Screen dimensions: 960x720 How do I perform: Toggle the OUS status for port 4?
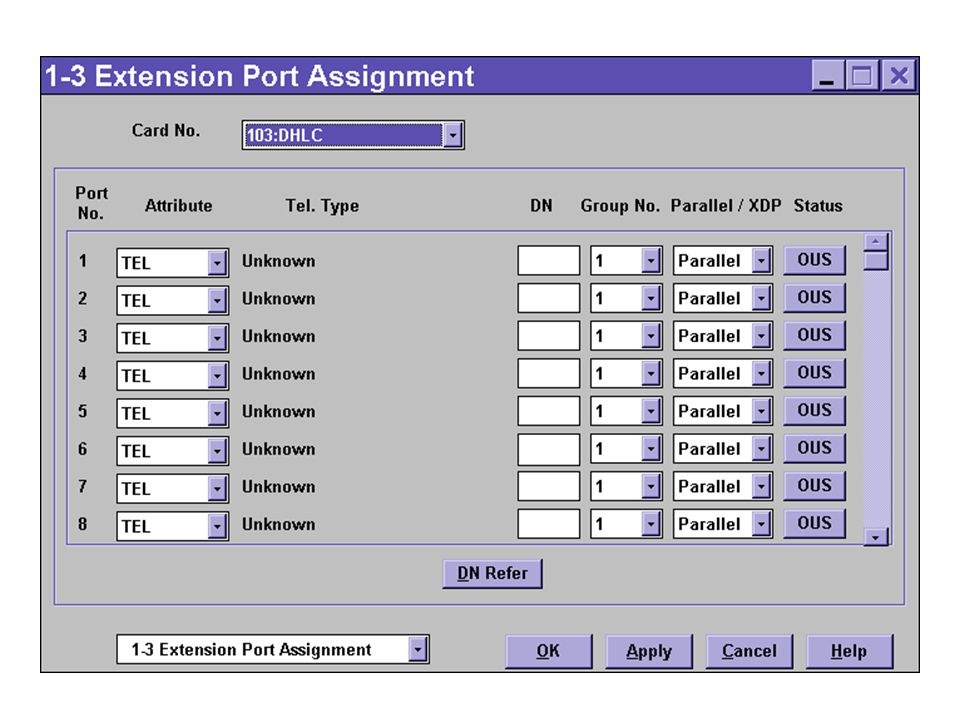pyautogui.click(x=814, y=373)
